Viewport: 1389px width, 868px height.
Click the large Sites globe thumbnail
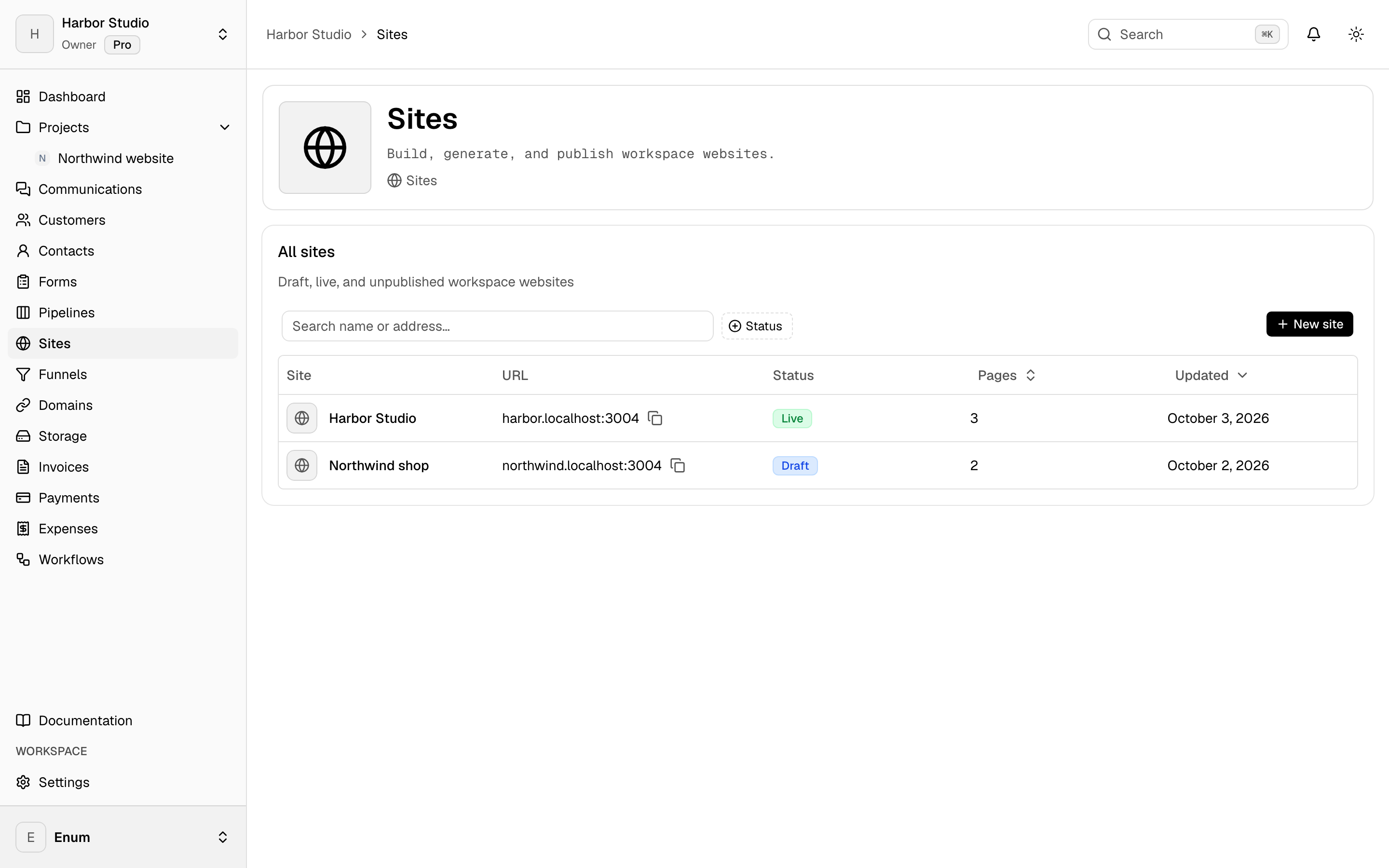[x=325, y=148]
